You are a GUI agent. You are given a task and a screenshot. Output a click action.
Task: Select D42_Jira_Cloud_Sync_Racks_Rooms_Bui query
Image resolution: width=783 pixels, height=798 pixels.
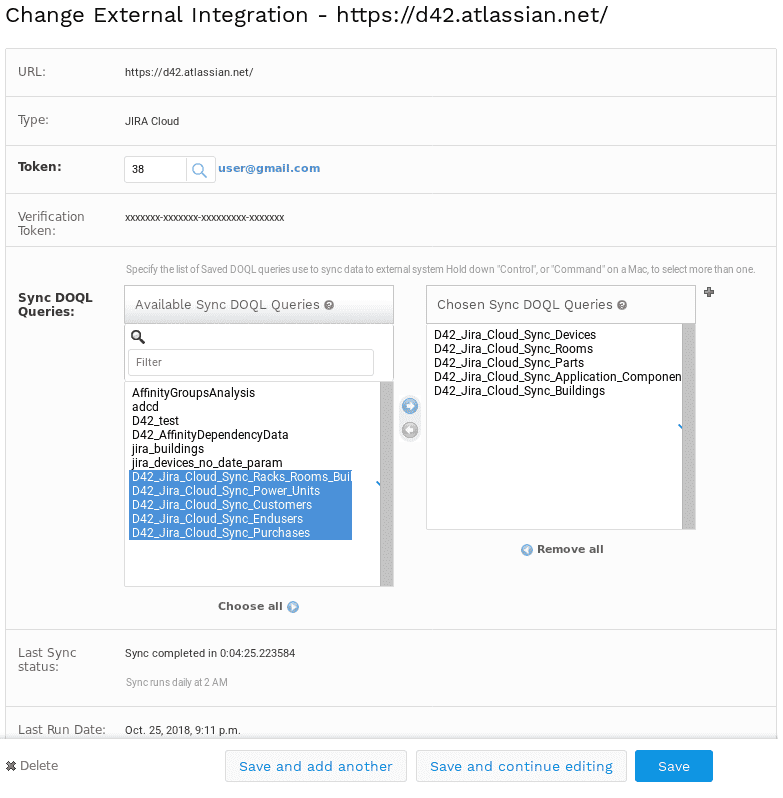[x=241, y=478]
